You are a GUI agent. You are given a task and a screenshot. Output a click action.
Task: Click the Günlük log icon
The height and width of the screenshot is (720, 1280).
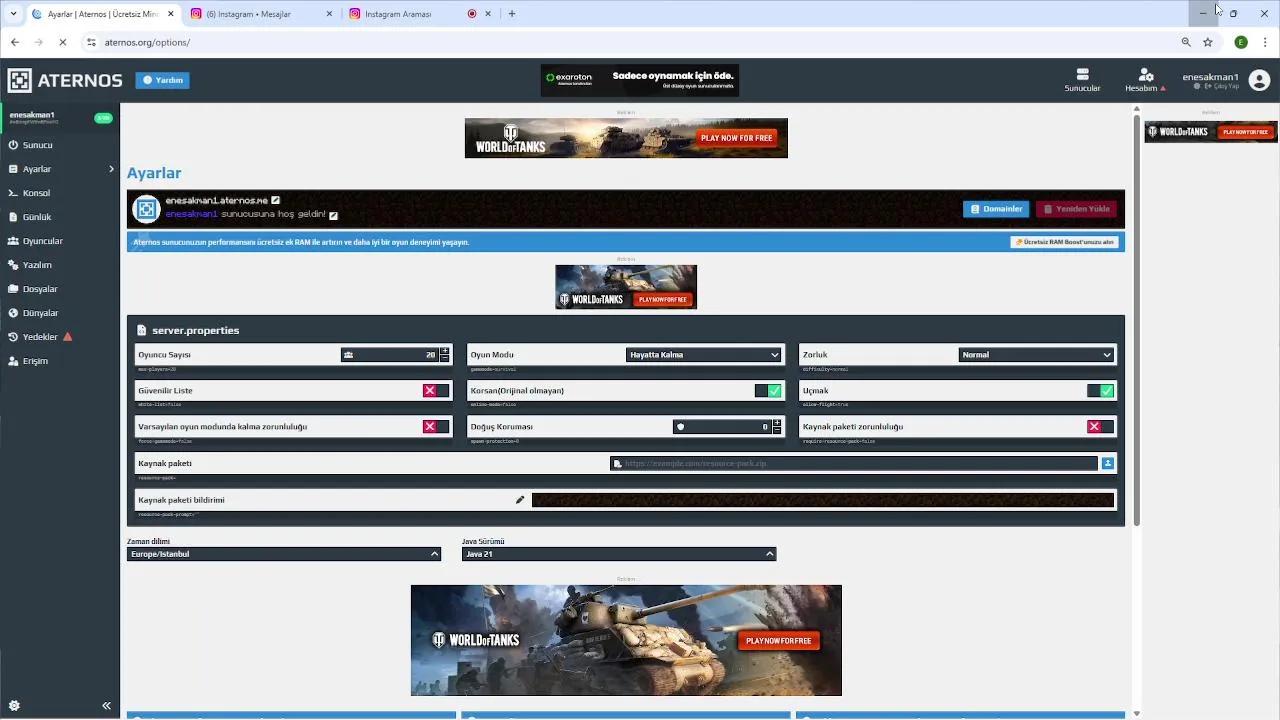35,217
